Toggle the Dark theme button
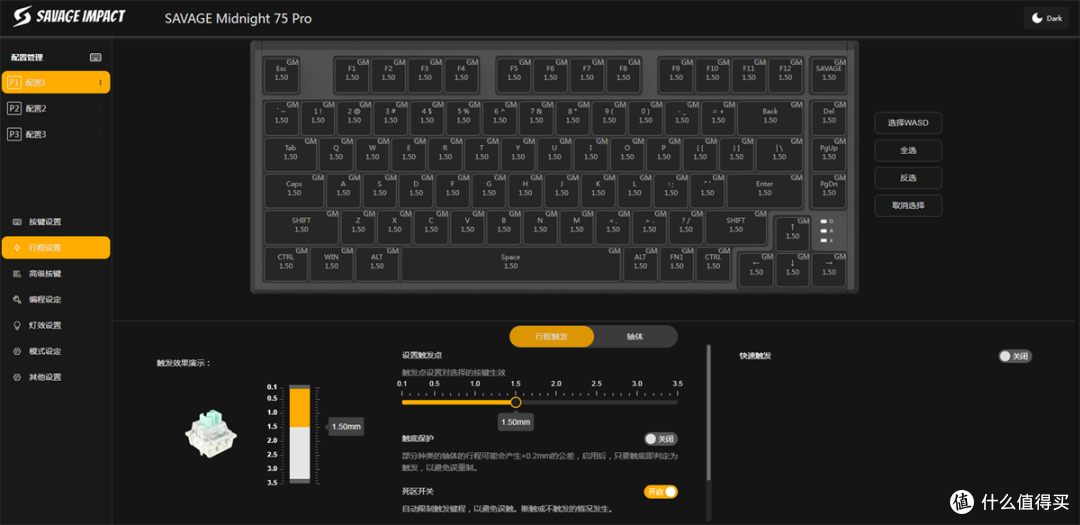 pyautogui.click(x=1047, y=19)
